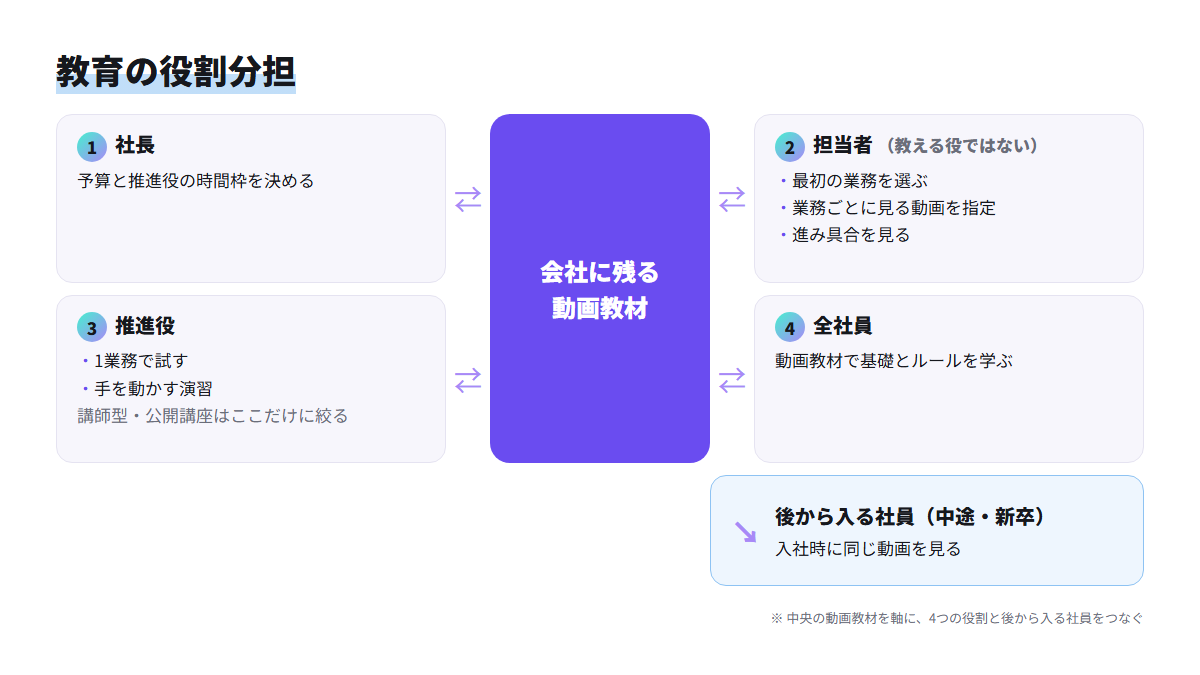Select the heading 社長
Viewport: 1200px width, 675px height.
[135, 146]
